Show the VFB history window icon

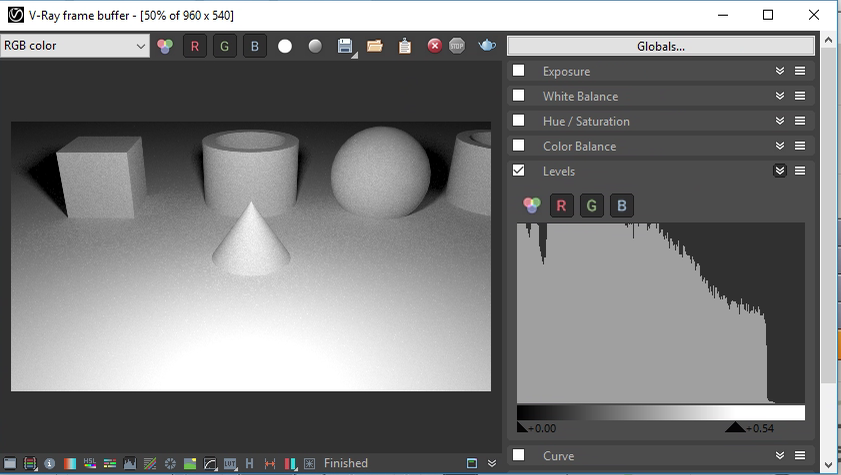(x=10, y=463)
